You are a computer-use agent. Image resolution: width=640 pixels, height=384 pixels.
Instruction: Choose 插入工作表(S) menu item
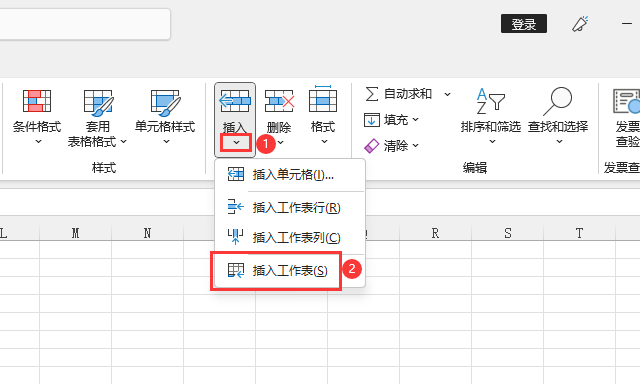pos(290,271)
